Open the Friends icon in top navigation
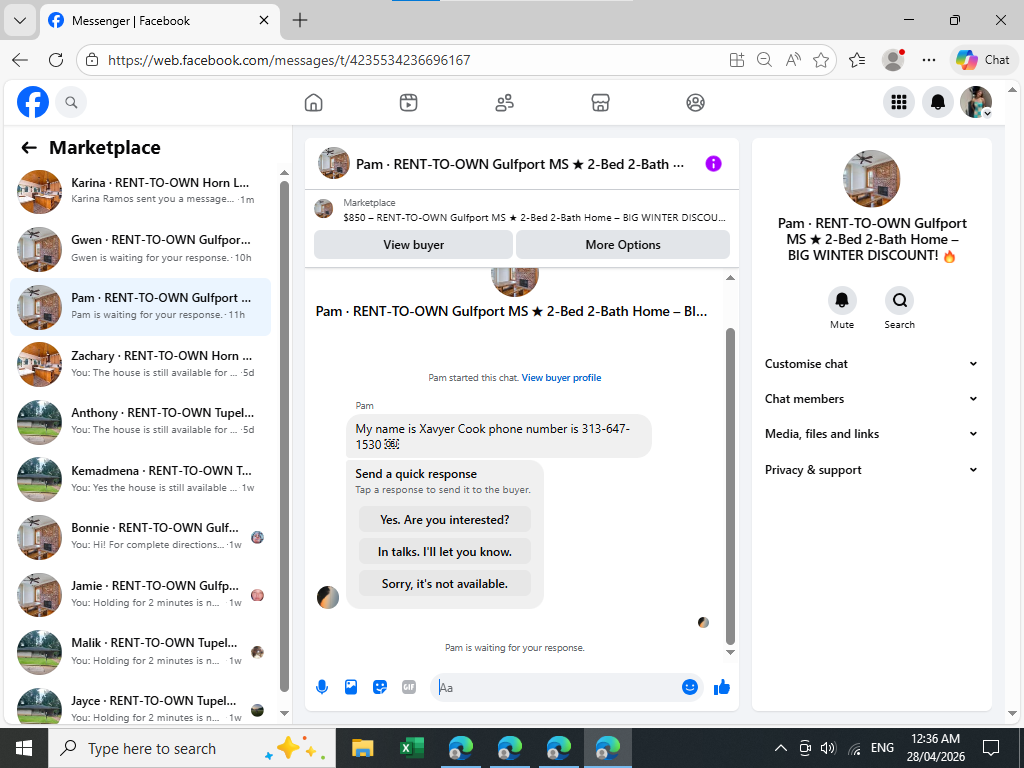 [x=504, y=103]
